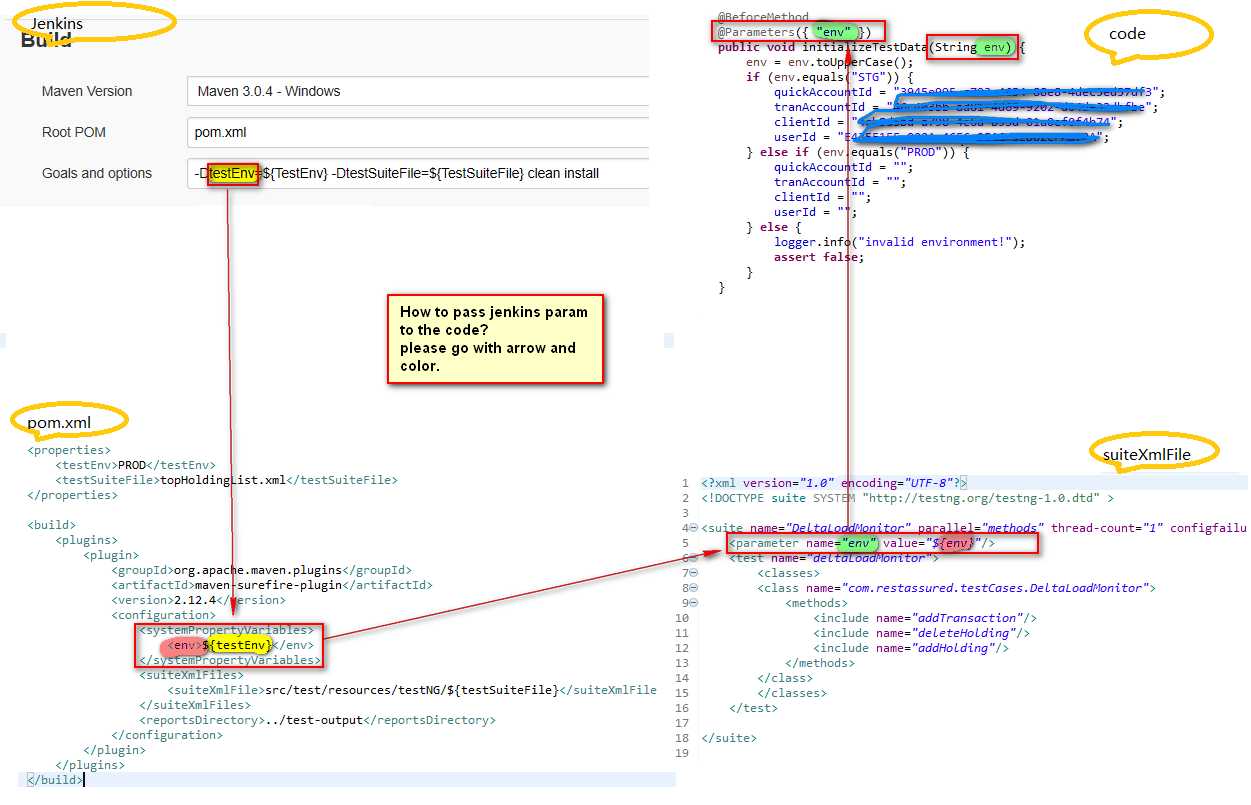Click the yellow note about passing Jenkins param
The height and width of the screenshot is (805, 1251).
pos(495,339)
